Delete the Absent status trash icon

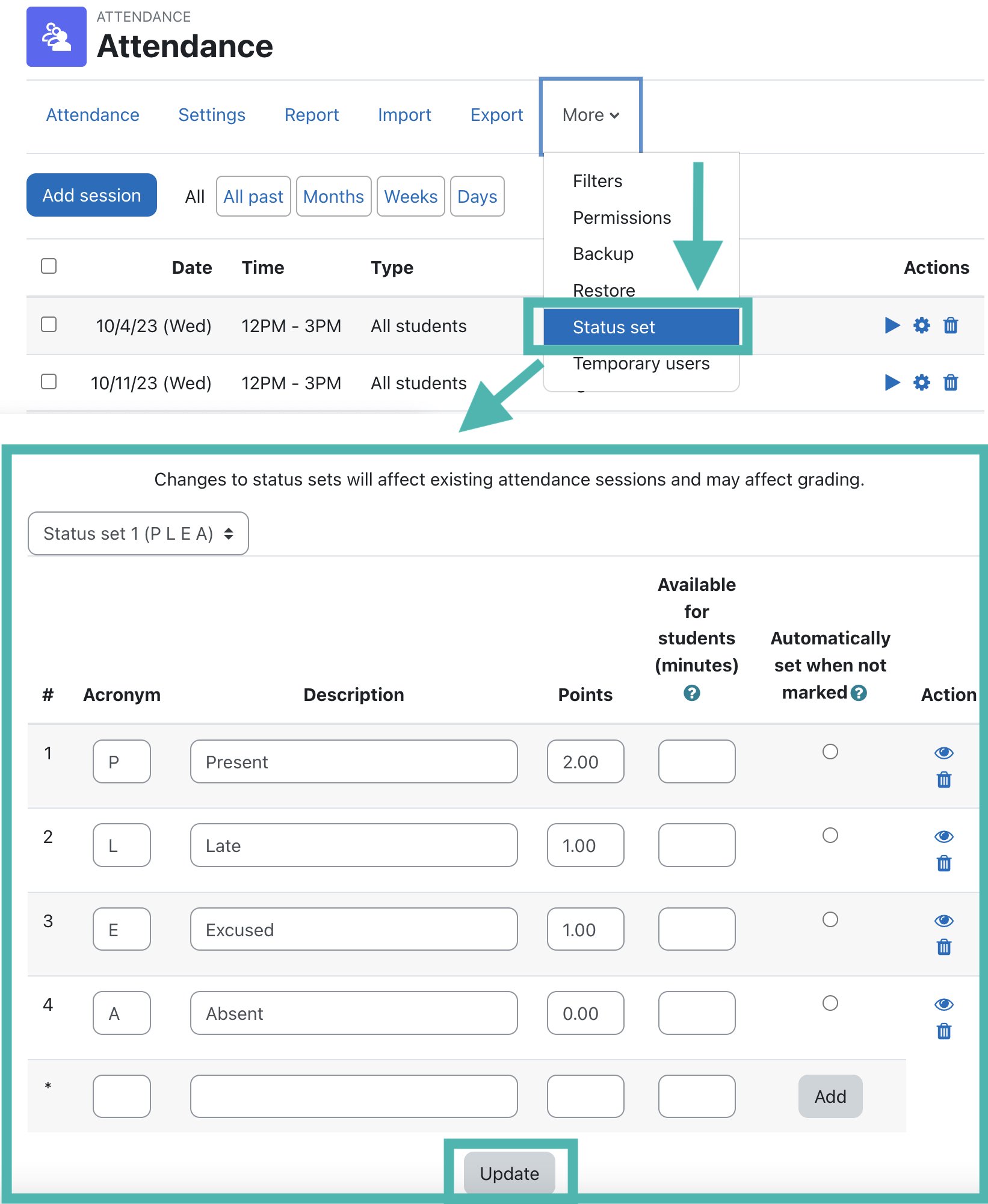point(944,1031)
